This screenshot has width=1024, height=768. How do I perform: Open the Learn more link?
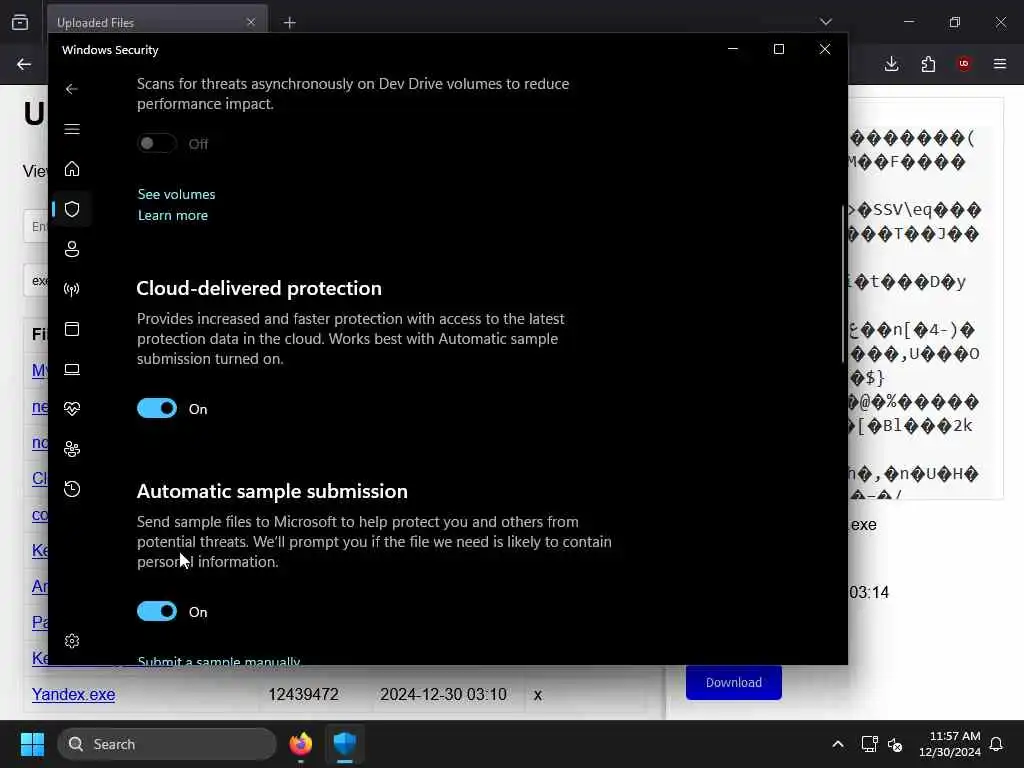(x=173, y=216)
